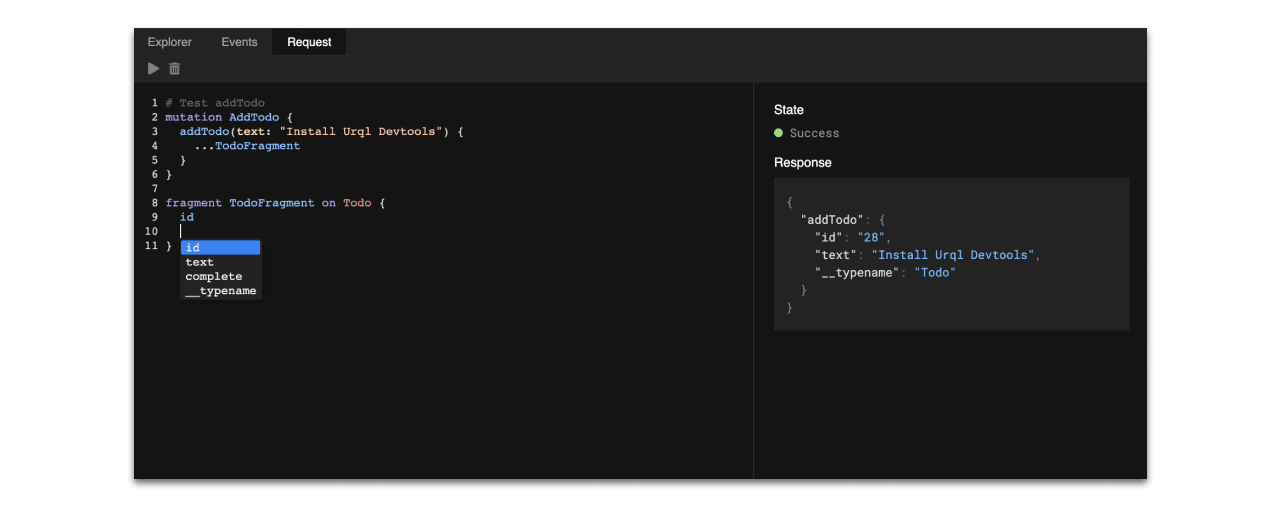Viewport: 1280px width, 507px height.
Task: Click the "...TodoFragment" spread on line 4
Action: 248,146
